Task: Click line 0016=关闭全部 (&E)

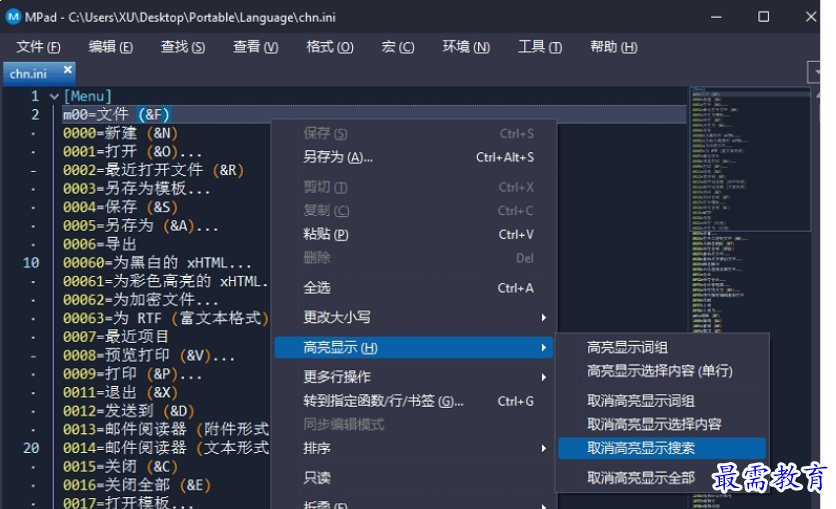Action: (137, 485)
